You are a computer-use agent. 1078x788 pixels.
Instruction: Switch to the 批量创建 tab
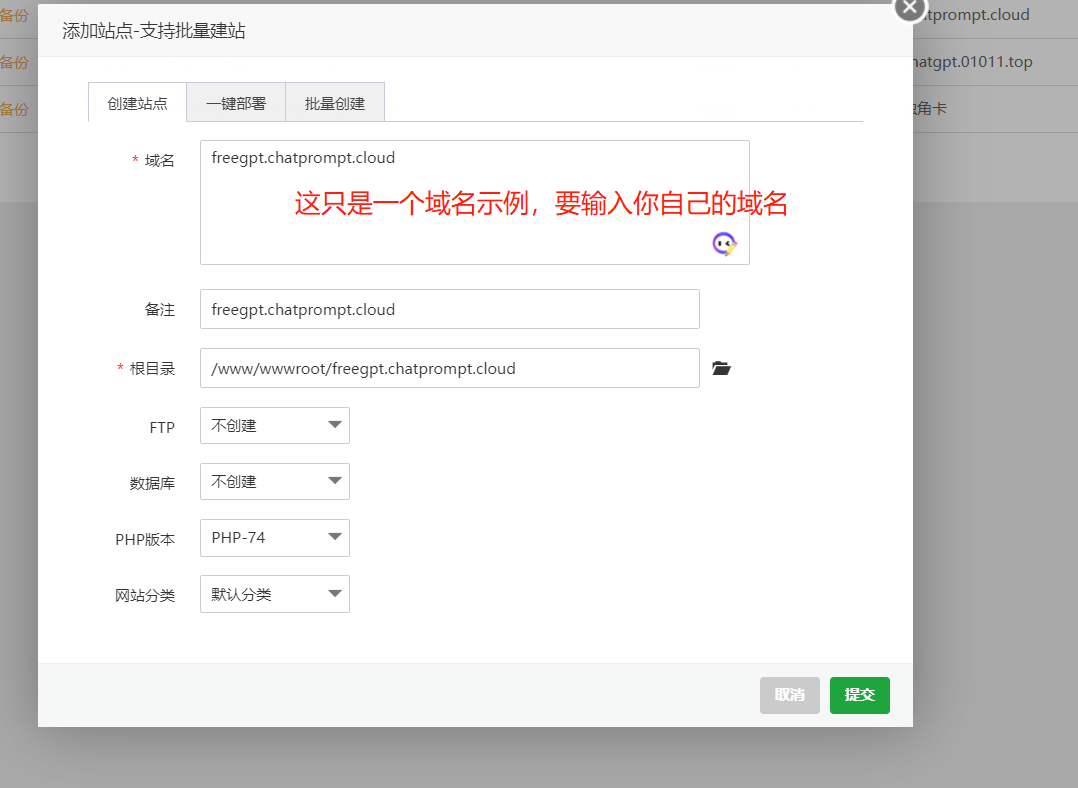point(335,101)
